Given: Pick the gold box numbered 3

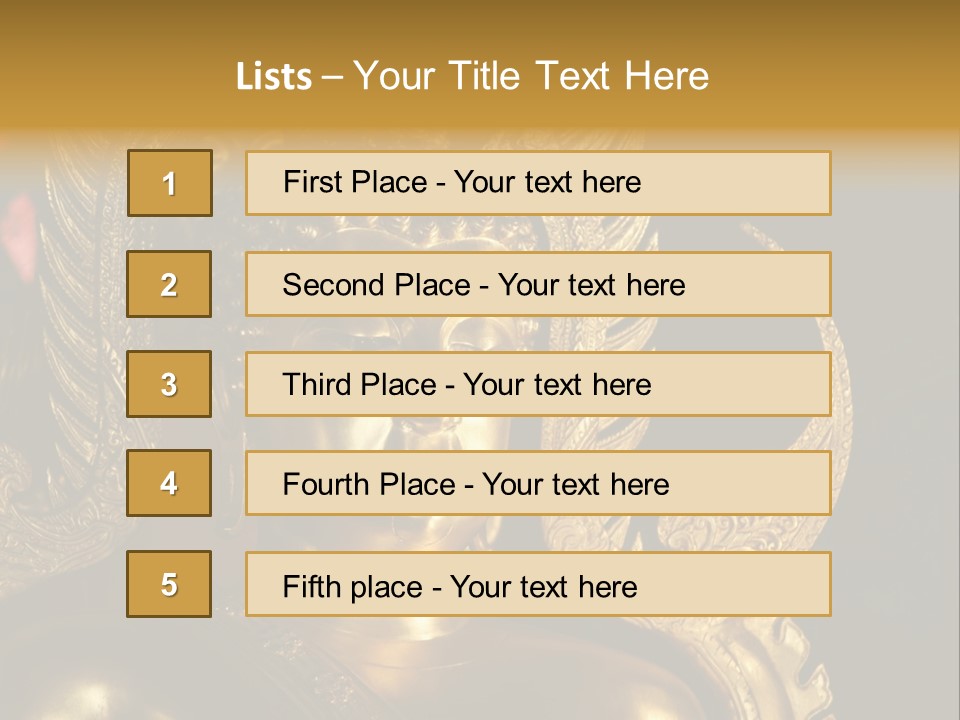Looking at the screenshot, I should [169, 384].
